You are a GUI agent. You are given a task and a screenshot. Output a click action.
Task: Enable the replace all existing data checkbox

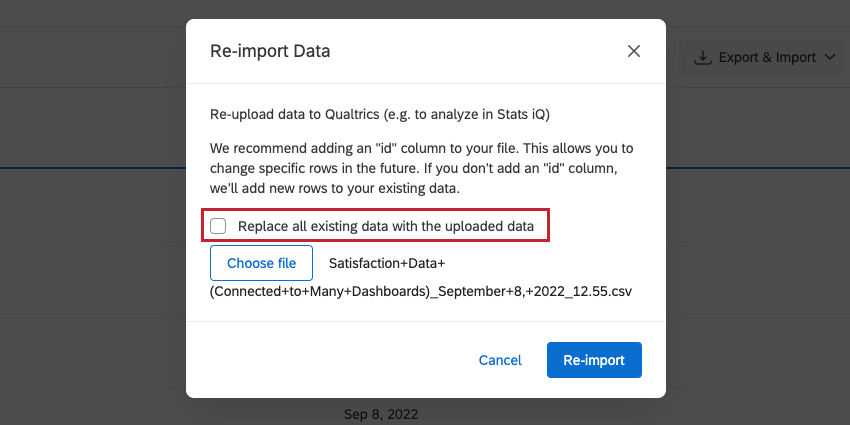pyautogui.click(x=218, y=226)
